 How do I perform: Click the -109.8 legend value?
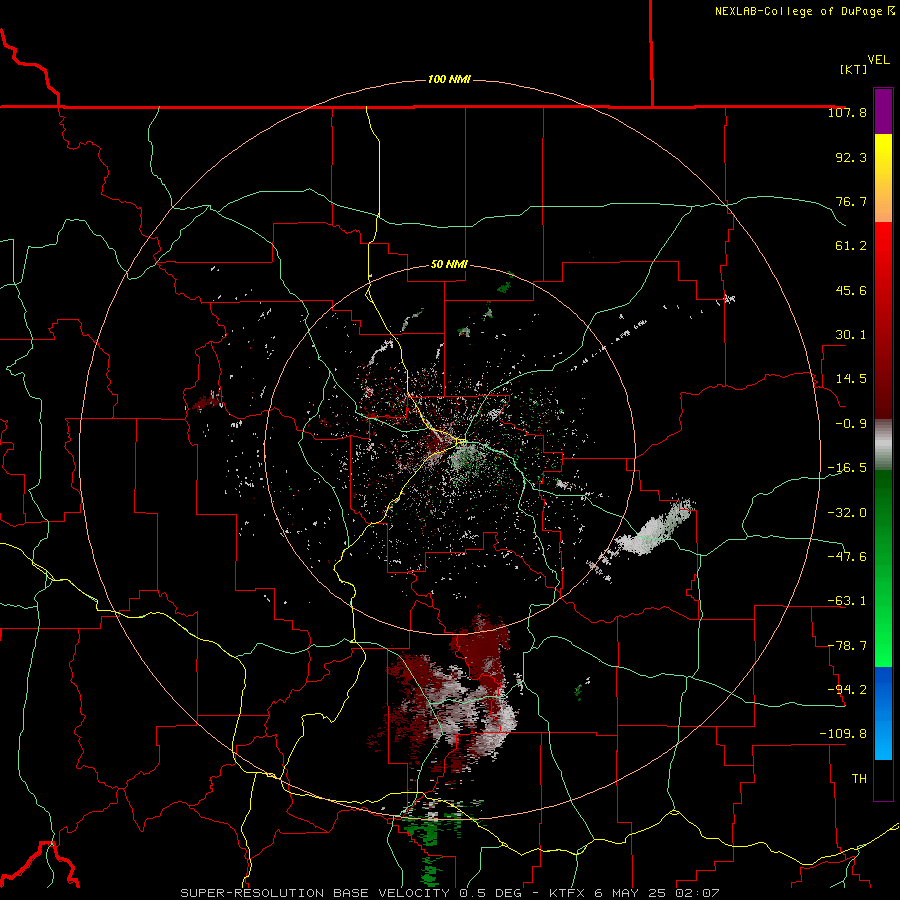[843, 734]
